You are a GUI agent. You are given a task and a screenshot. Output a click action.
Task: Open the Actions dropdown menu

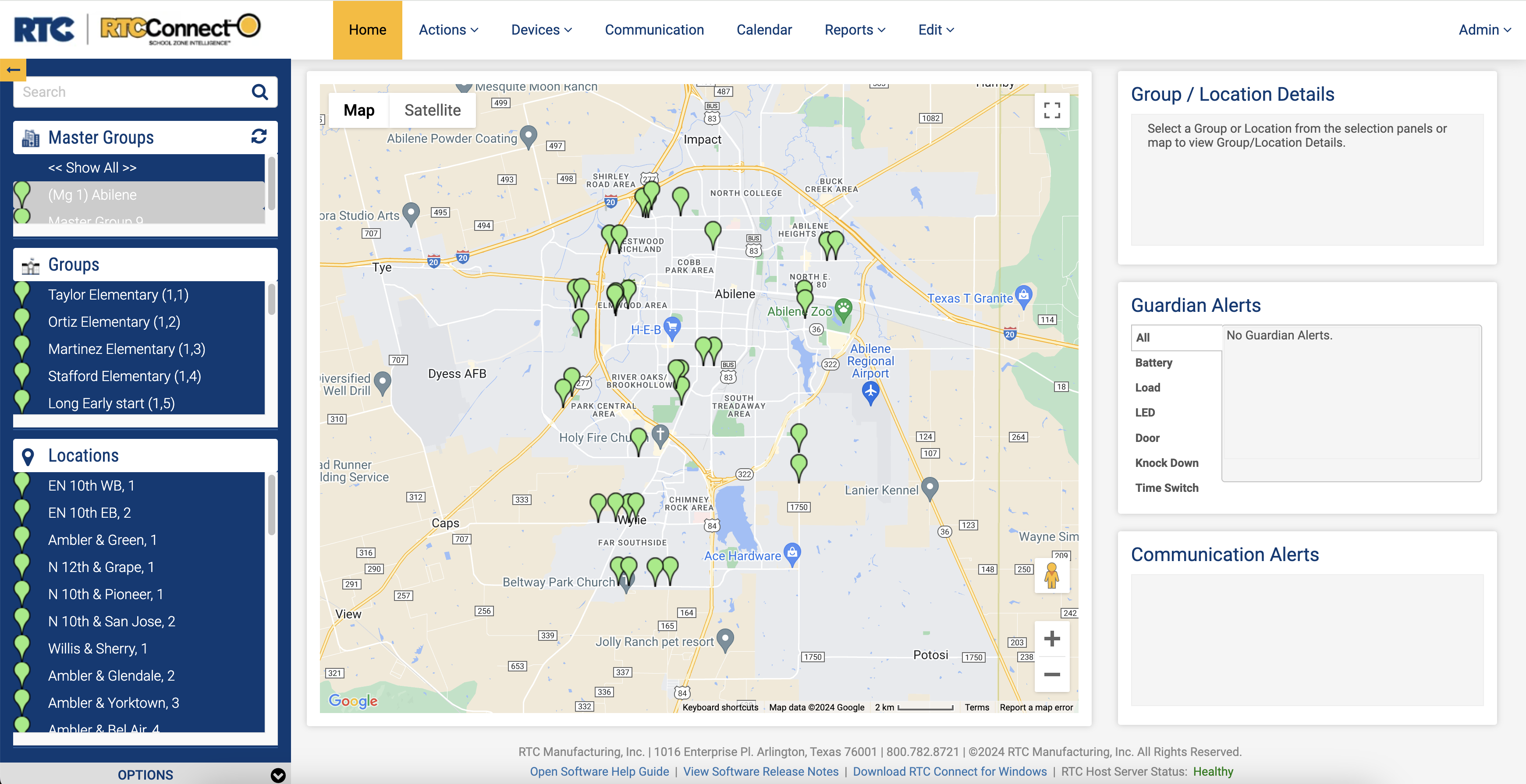tap(448, 30)
